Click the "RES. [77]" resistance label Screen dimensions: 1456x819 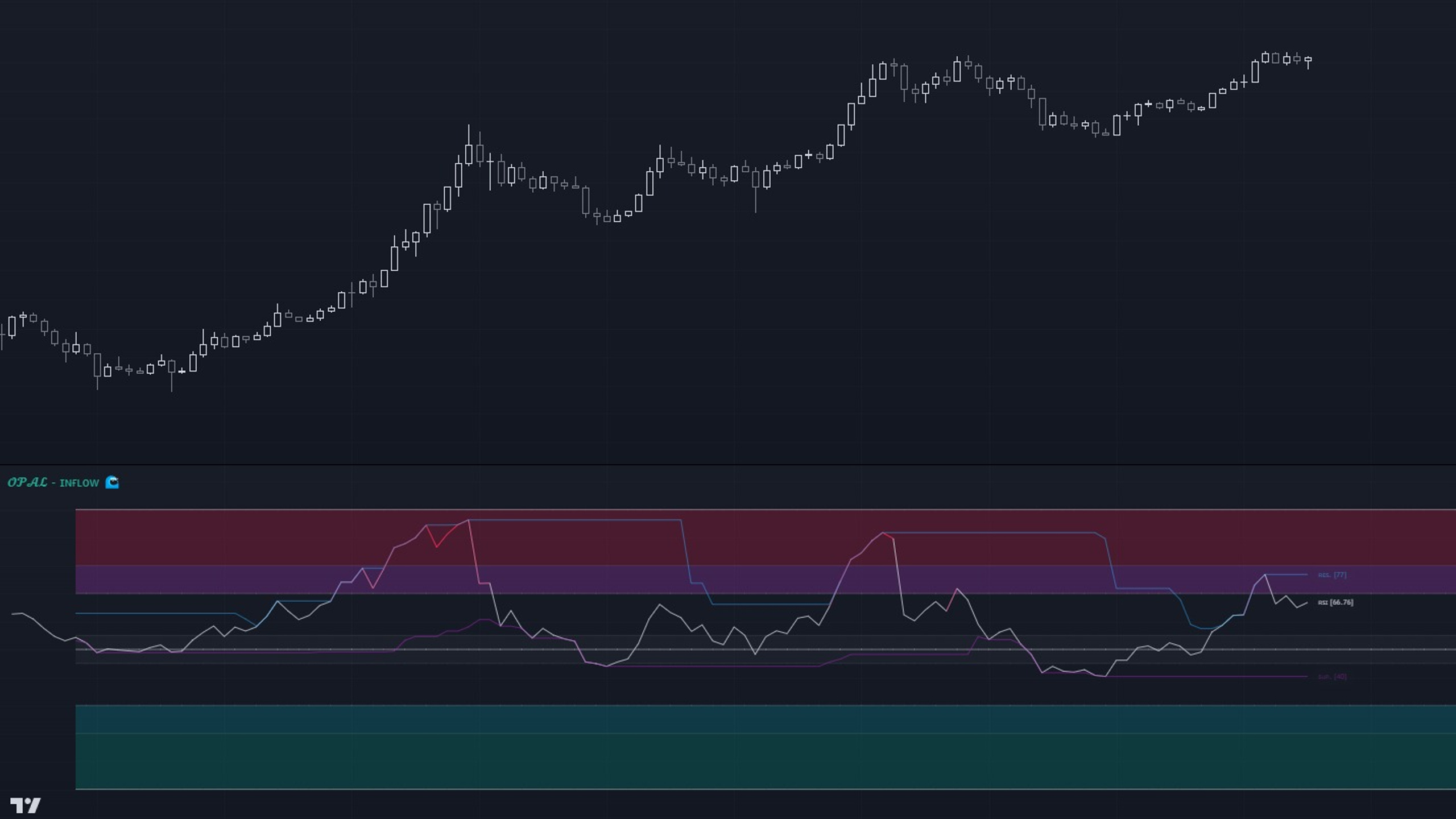click(1332, 575)
